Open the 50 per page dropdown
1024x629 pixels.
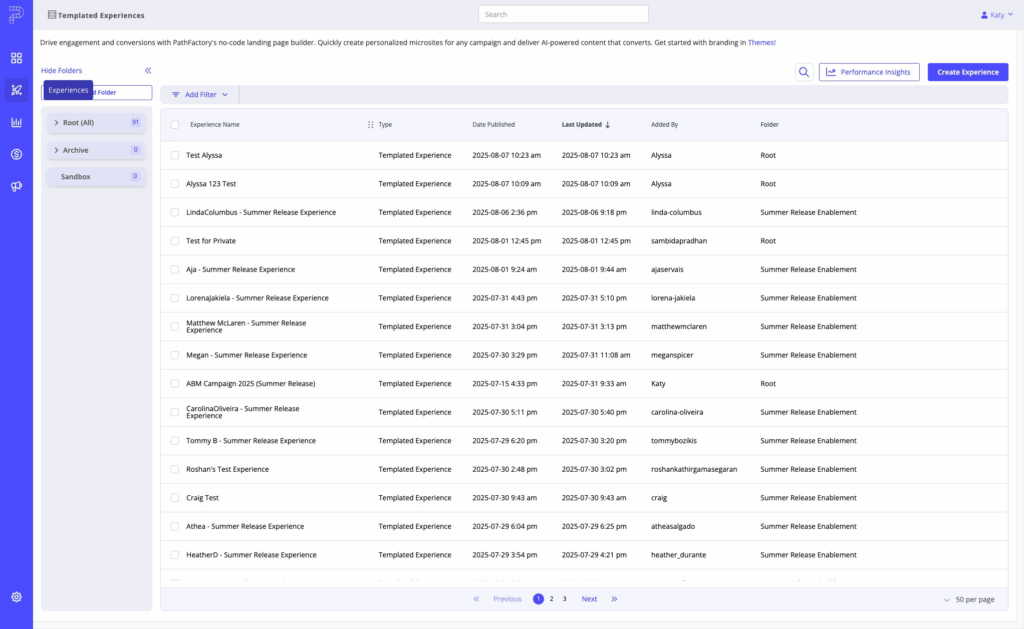tap(969, 600)
